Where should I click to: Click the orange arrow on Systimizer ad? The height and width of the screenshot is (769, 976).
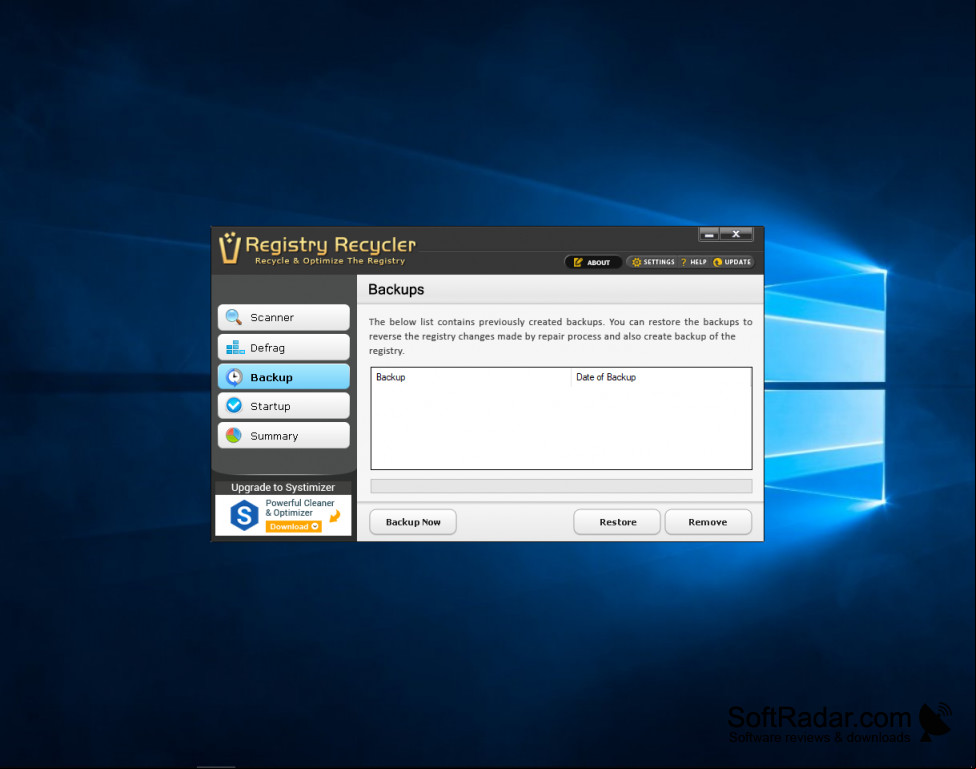point(335,516)
